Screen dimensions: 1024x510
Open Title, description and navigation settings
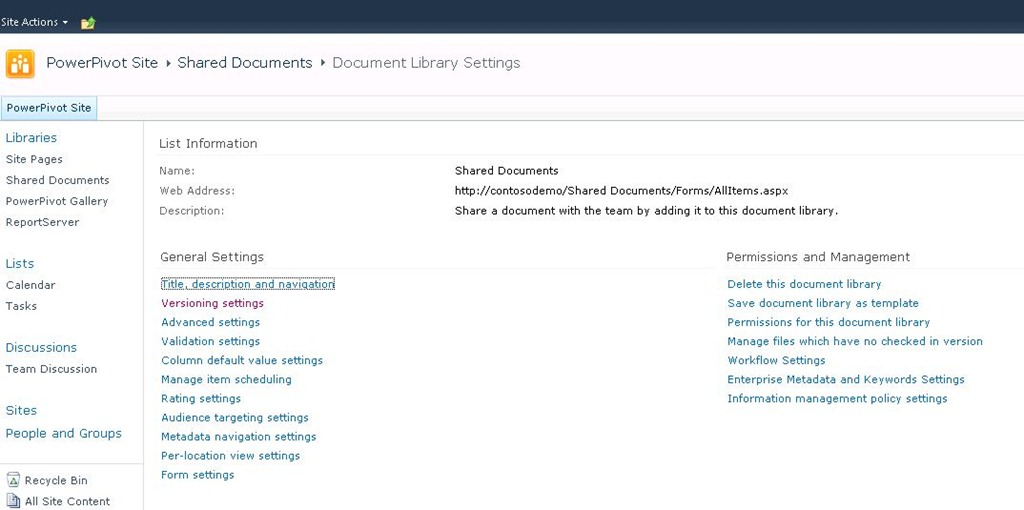point(248,284)
